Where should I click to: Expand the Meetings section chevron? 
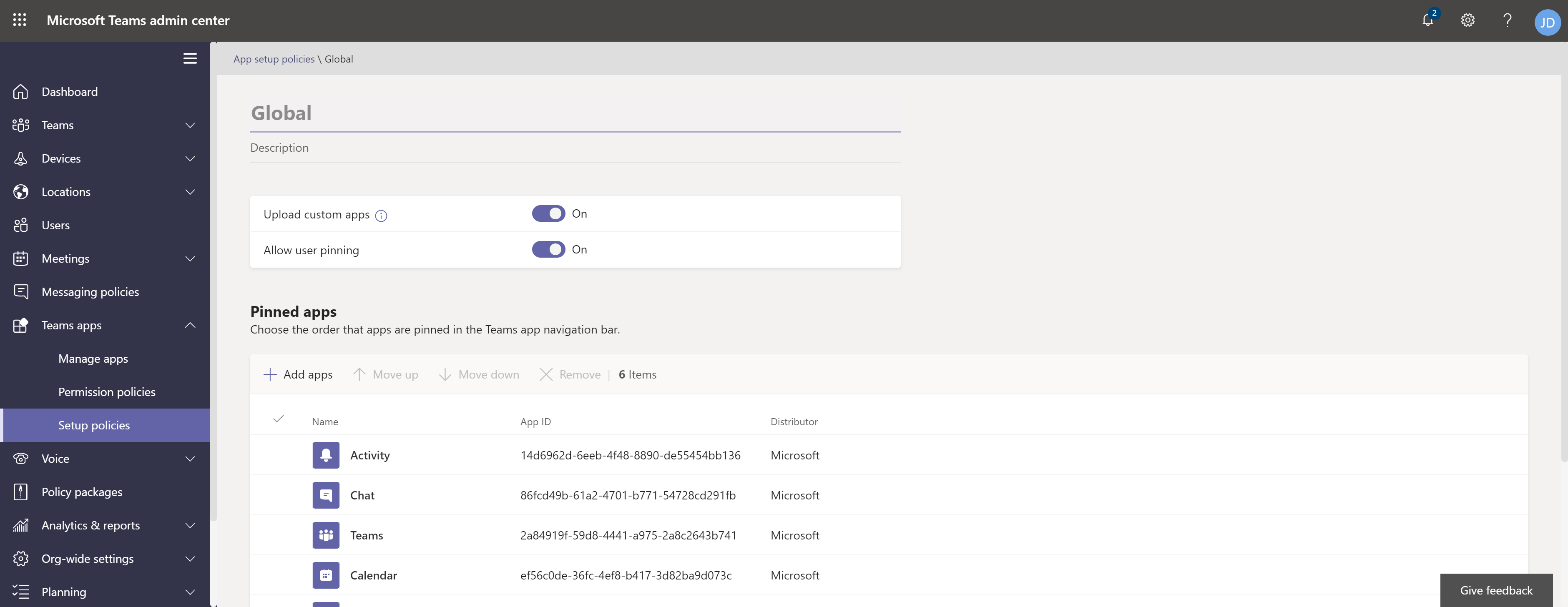pyautogui.click(x=190, y=258)
